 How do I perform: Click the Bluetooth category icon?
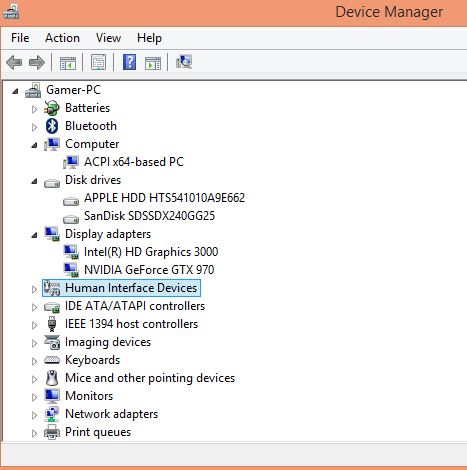click(52, 126)
